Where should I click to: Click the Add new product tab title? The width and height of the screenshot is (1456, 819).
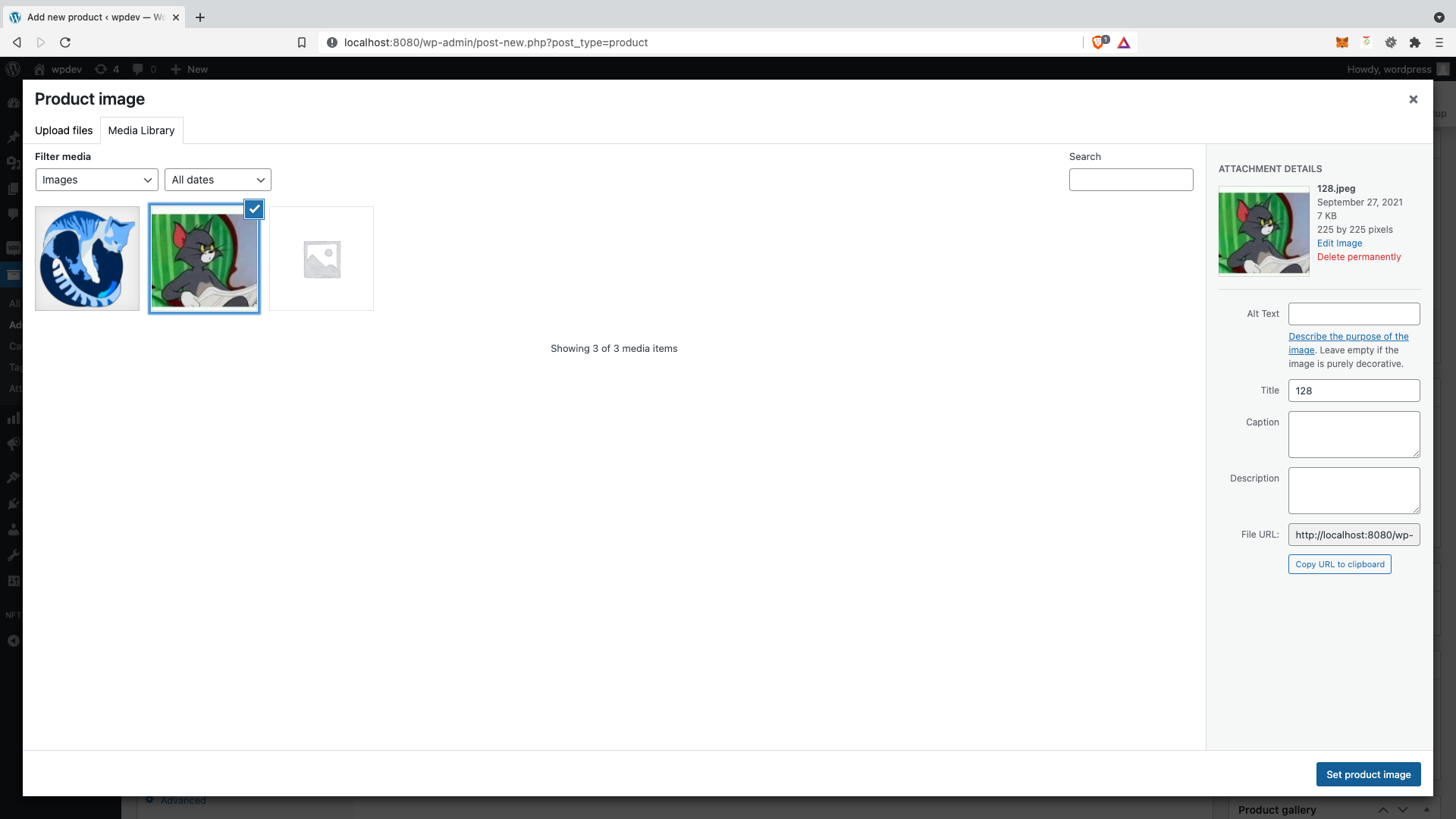(96, 17)
